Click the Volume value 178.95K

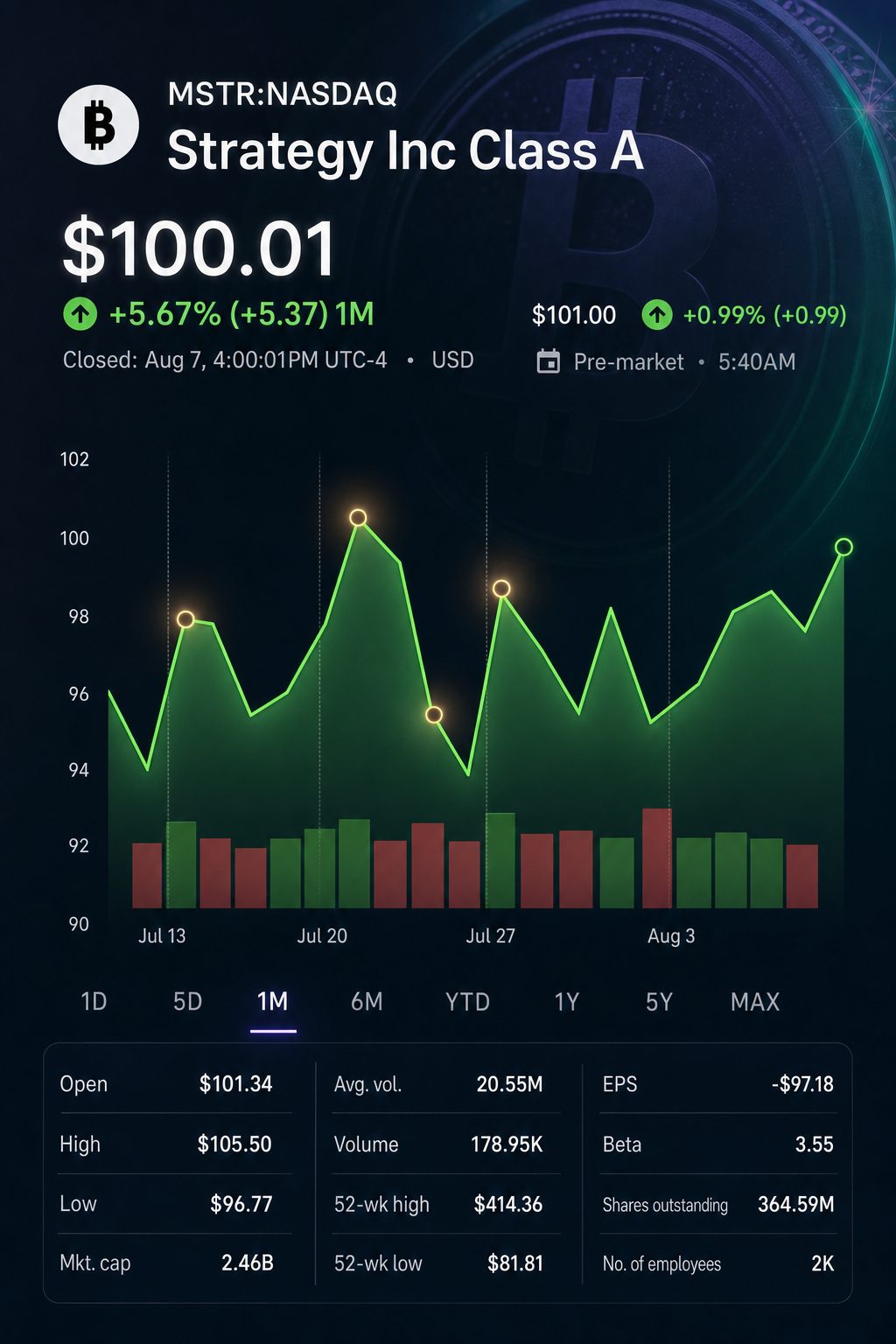(x=507, y=1144)
